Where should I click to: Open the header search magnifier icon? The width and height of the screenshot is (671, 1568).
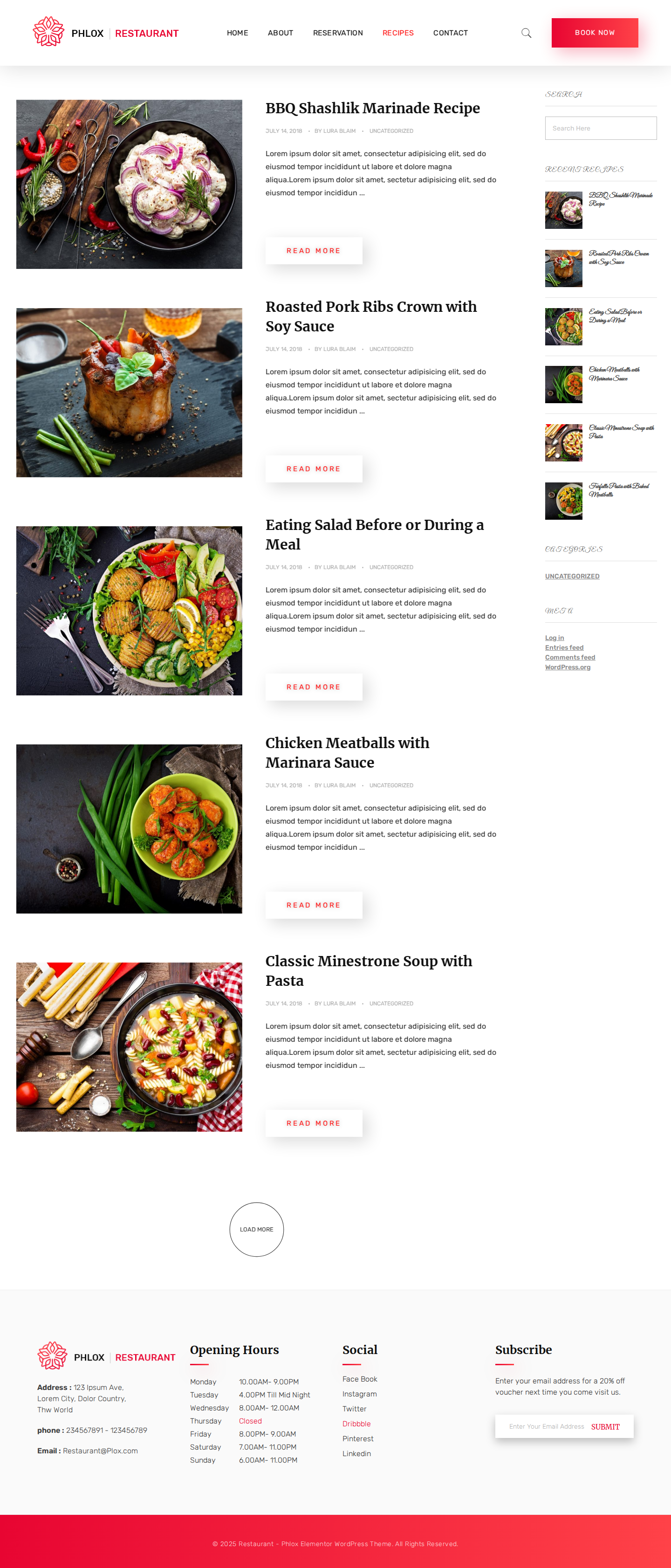tap(526, 33)
